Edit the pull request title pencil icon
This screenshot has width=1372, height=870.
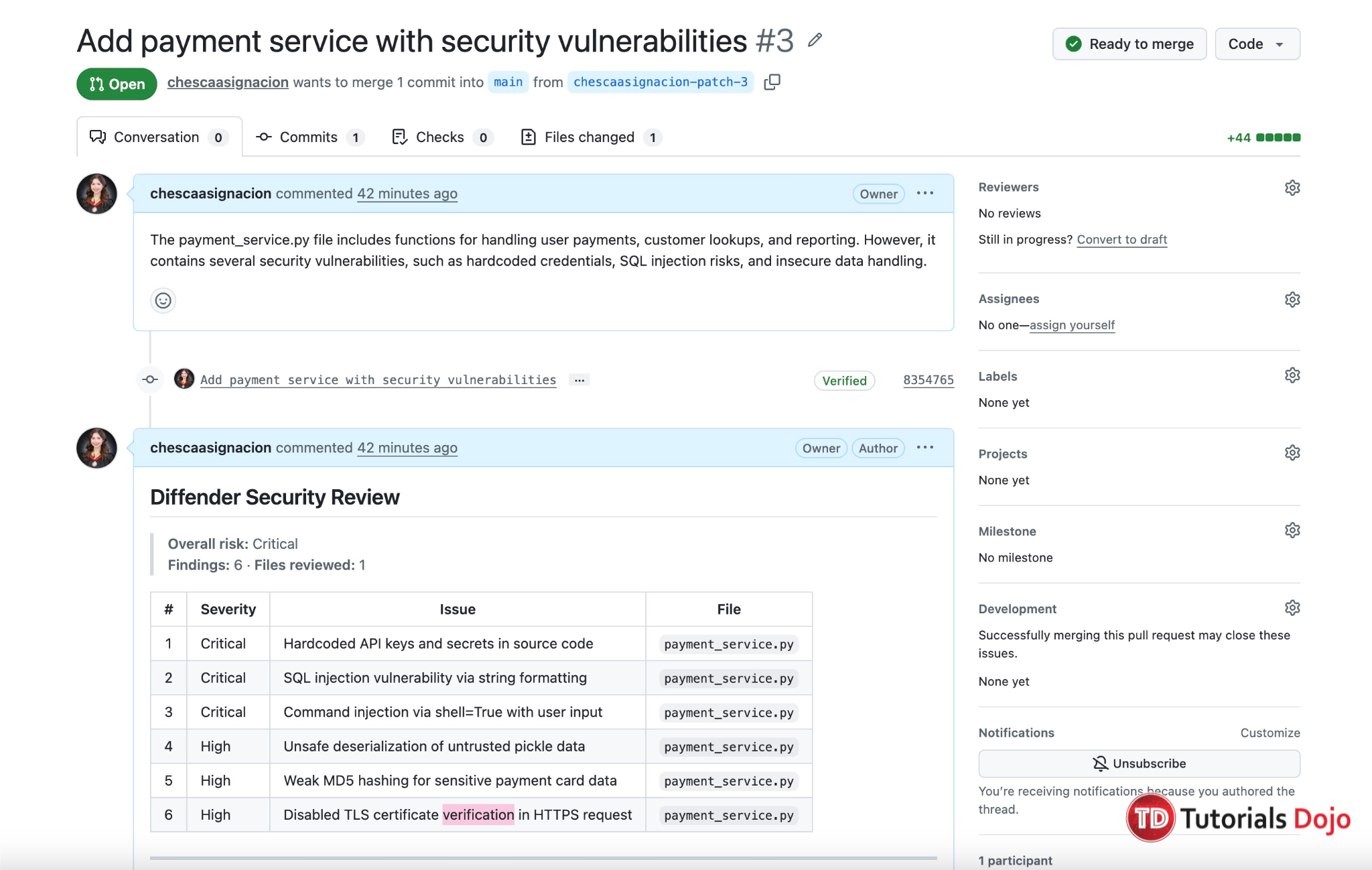pyautogui.click(x=815, y=41)
